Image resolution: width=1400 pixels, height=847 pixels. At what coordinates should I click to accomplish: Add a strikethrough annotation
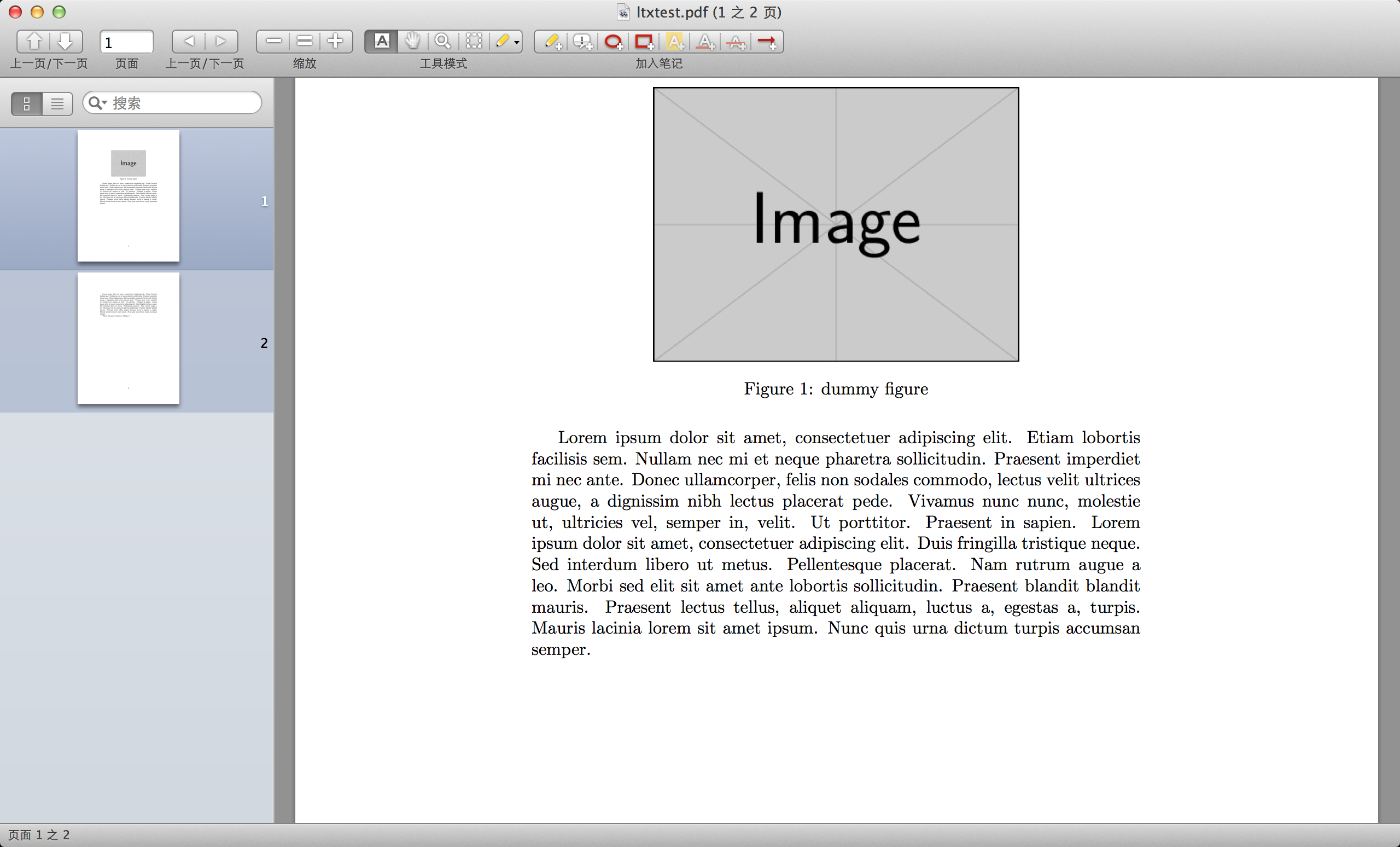(736, 41)
